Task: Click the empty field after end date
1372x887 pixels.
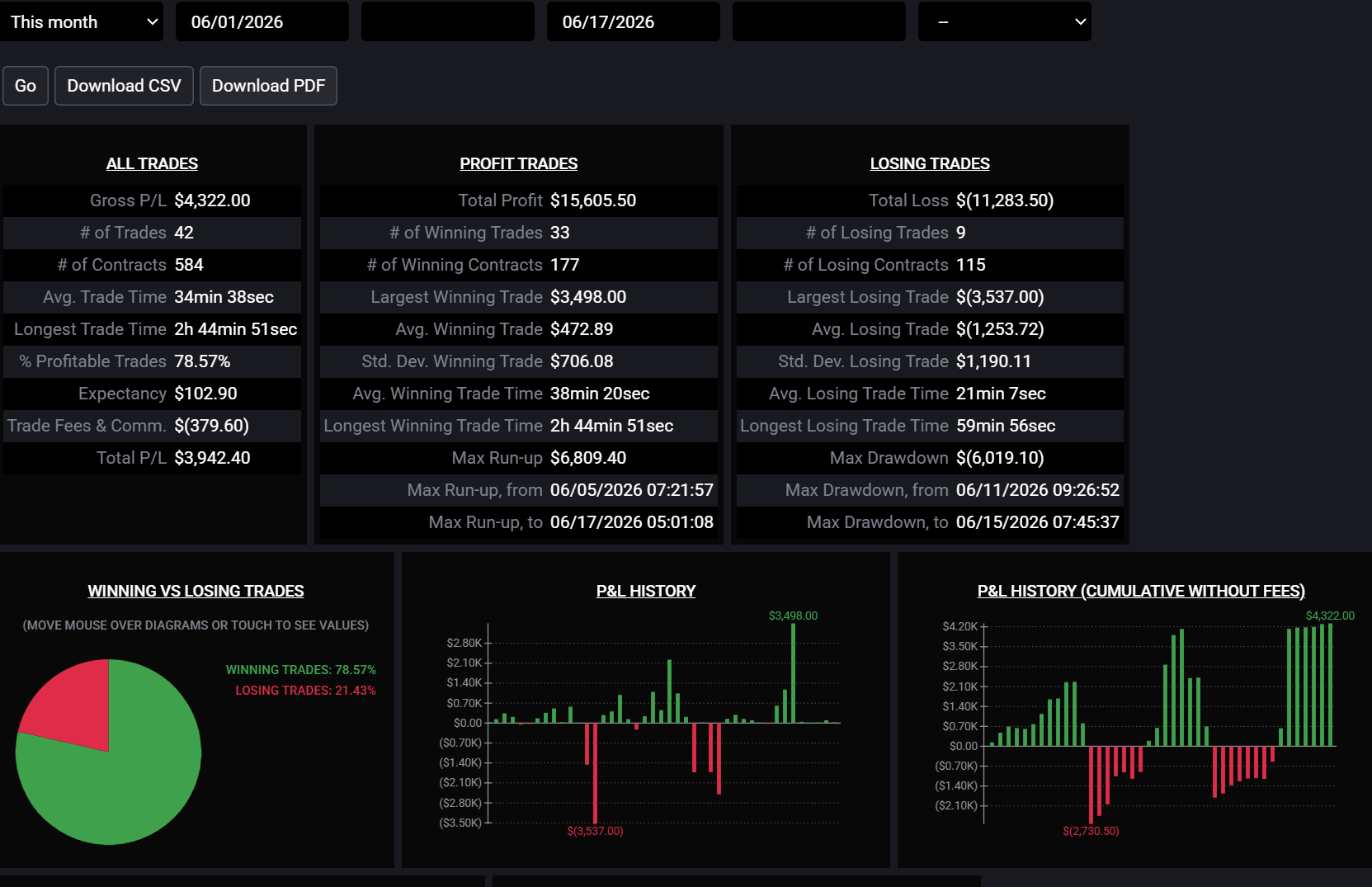Action: tap(818, 21)
